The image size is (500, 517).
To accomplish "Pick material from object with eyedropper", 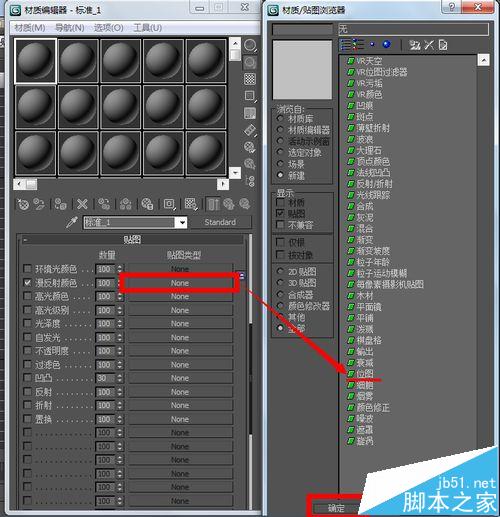I will tap(72, 222).
